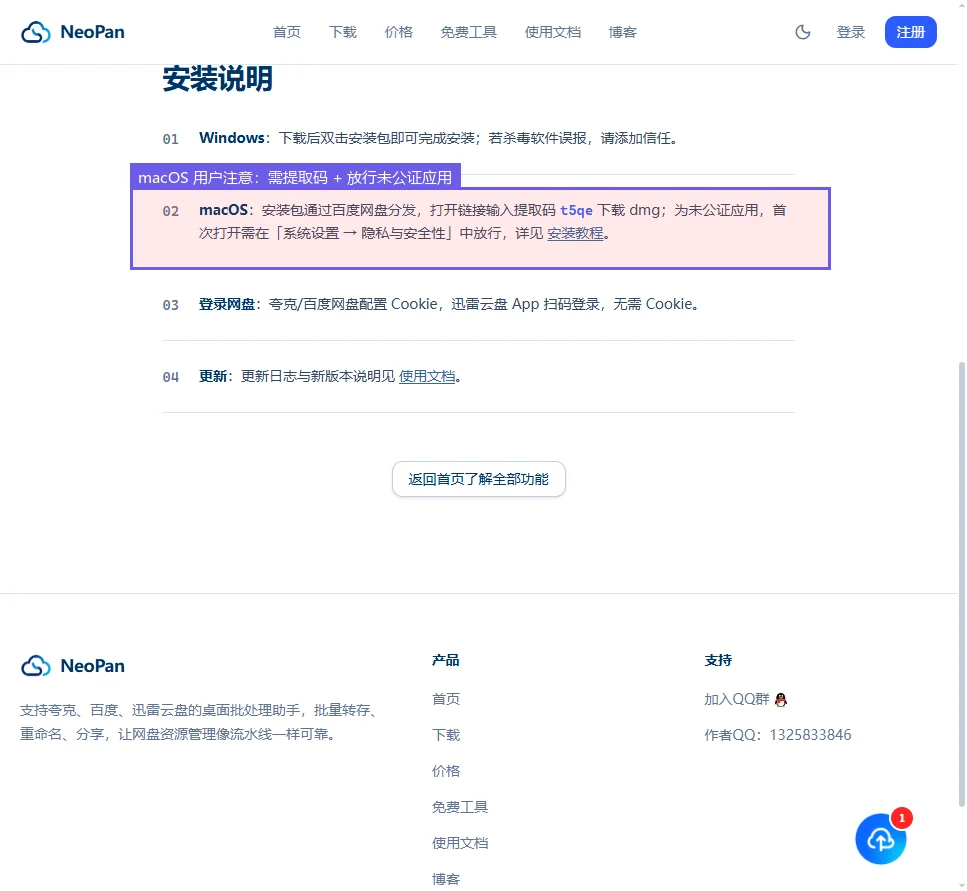Open footer 首页 link
Viewport: 967px width, 891px height.
pyautogui.click(x=446, y=699)
